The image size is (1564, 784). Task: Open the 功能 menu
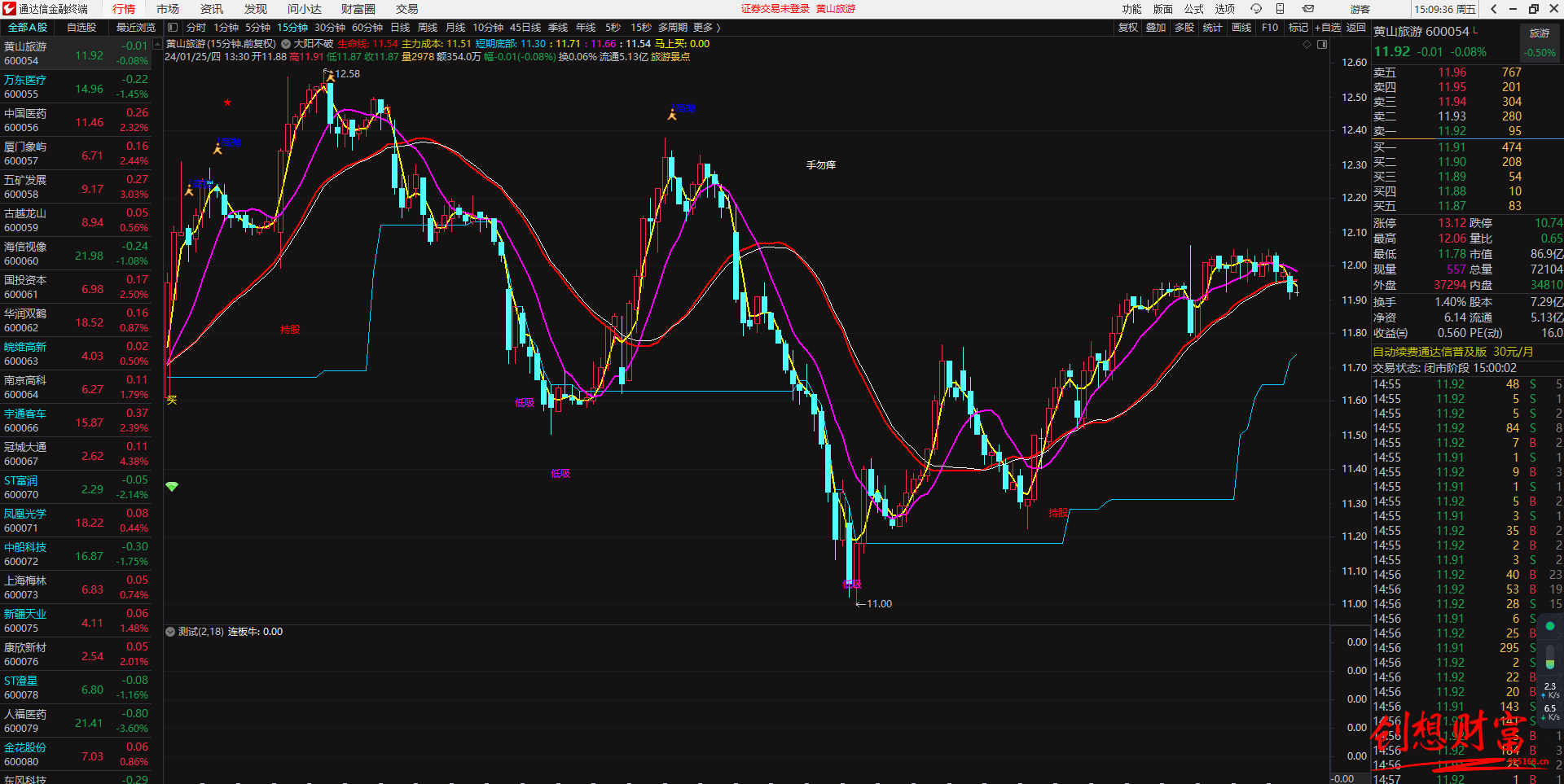(x=1132, y=9)
